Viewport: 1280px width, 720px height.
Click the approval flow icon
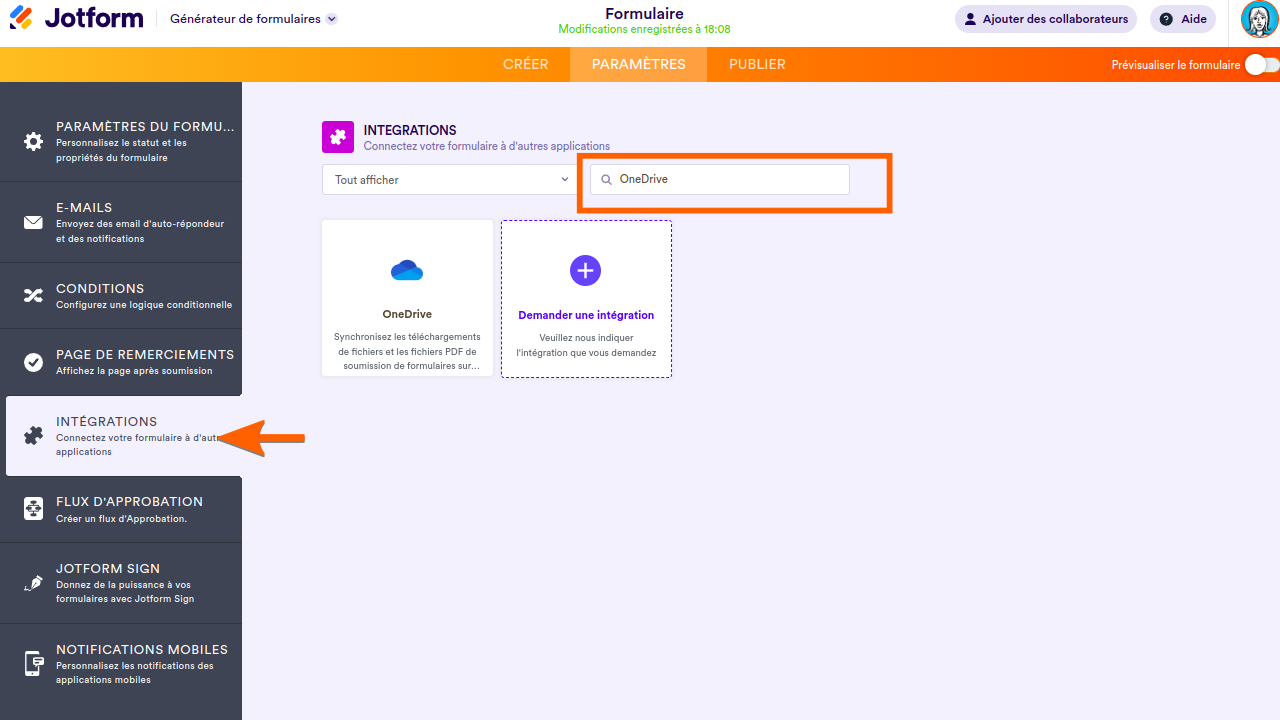pos(34,509)
